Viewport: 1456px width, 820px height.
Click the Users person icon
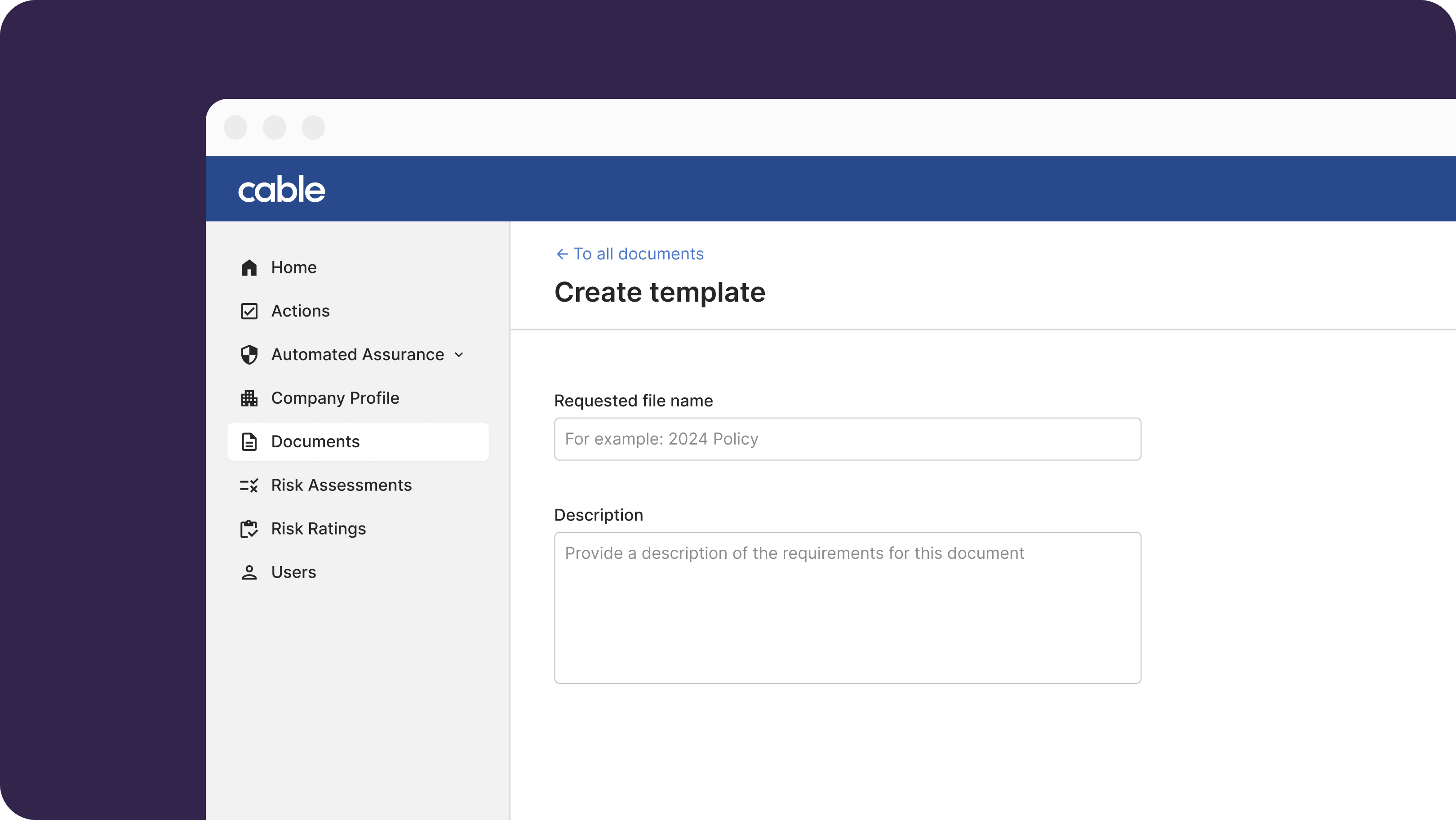point(249,572)
